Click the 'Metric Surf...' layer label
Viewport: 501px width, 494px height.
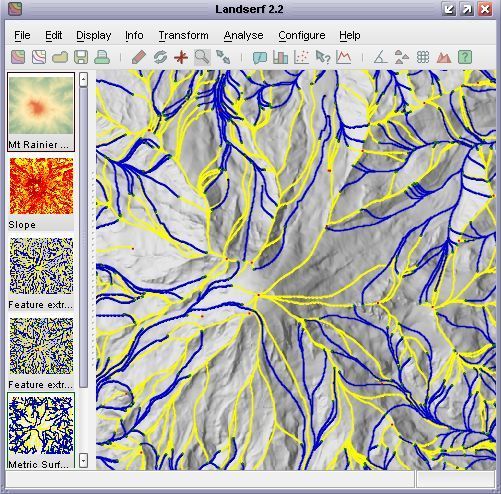[x=38, y=464]
